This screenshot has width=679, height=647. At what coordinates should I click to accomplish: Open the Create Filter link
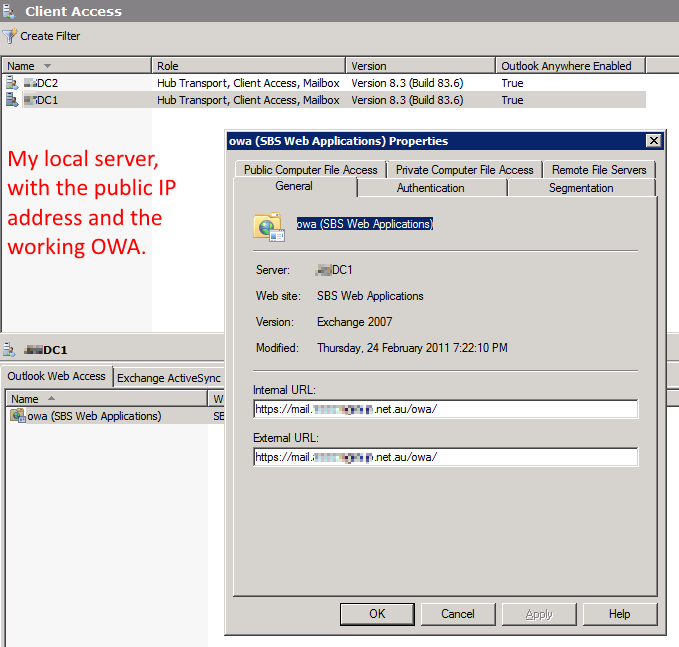point(50,36)
